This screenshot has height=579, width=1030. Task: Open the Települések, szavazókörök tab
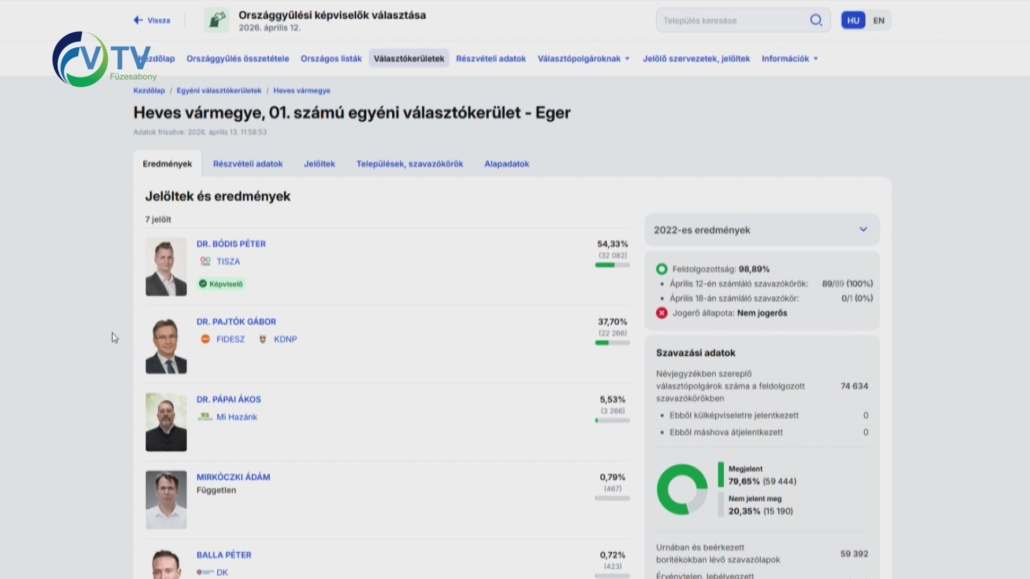click(x=409, y=164)
